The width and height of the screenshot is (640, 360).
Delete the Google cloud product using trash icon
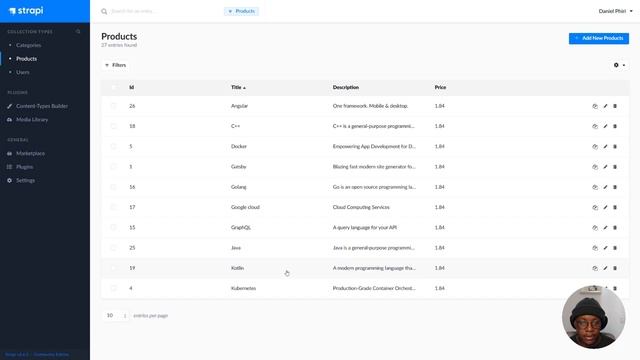point(615,207)
